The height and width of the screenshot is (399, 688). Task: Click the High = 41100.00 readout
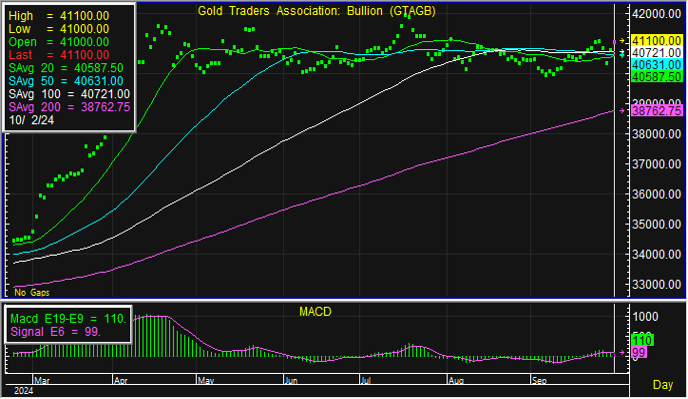click(59, 16)
